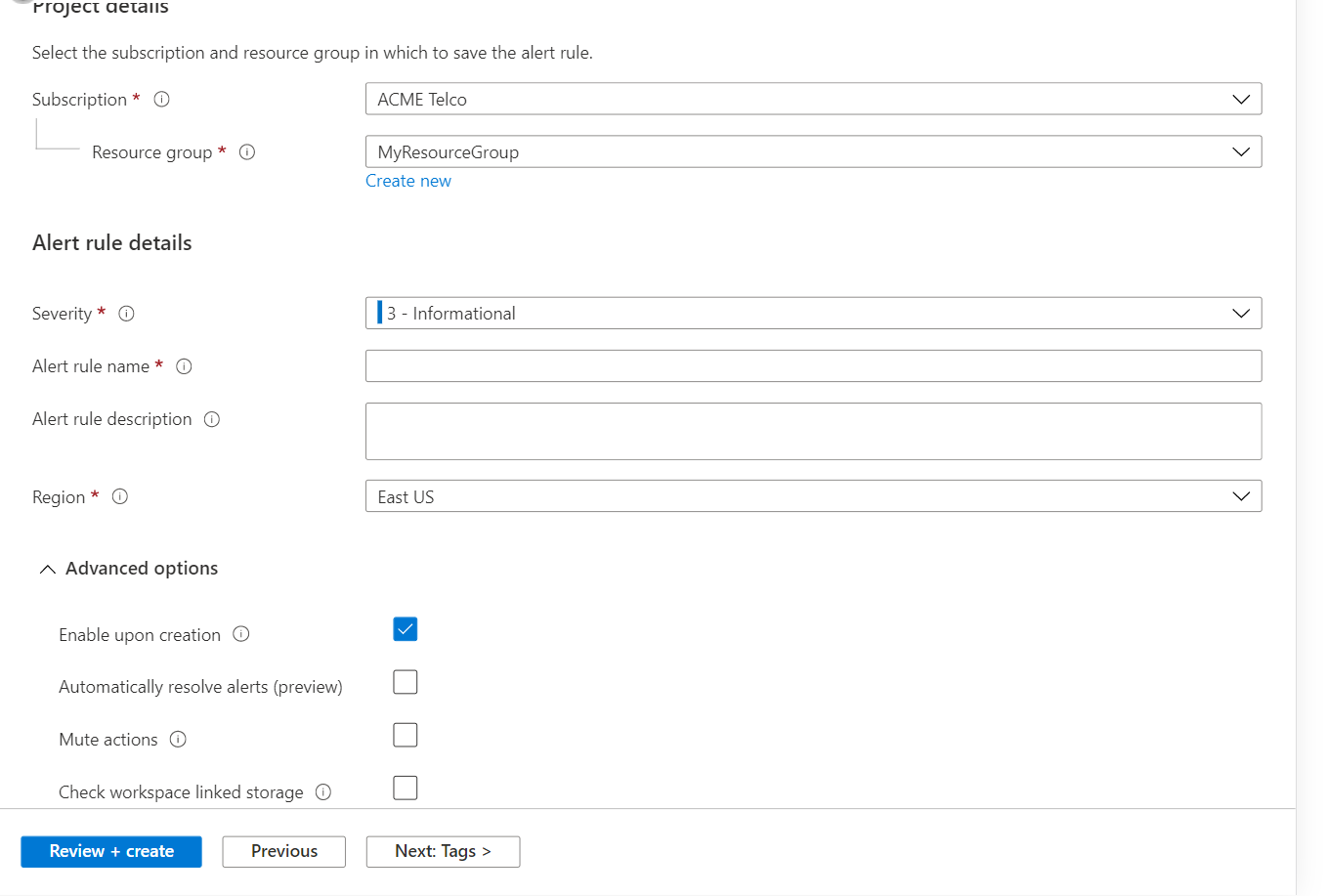
Task: Click the info icon beside Severity
Action: [126, 314]
